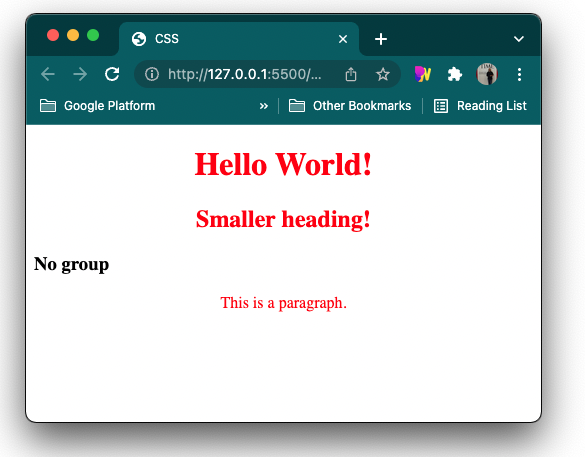Viewport: 585px width, 457px height.
Task: Open the site information icon
Action: coord(152,74)
